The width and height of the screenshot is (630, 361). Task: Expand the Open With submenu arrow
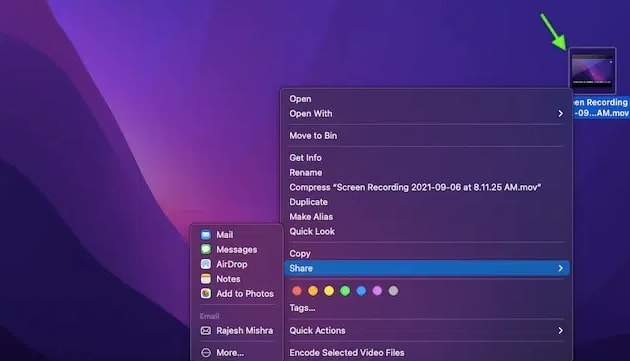560,114
